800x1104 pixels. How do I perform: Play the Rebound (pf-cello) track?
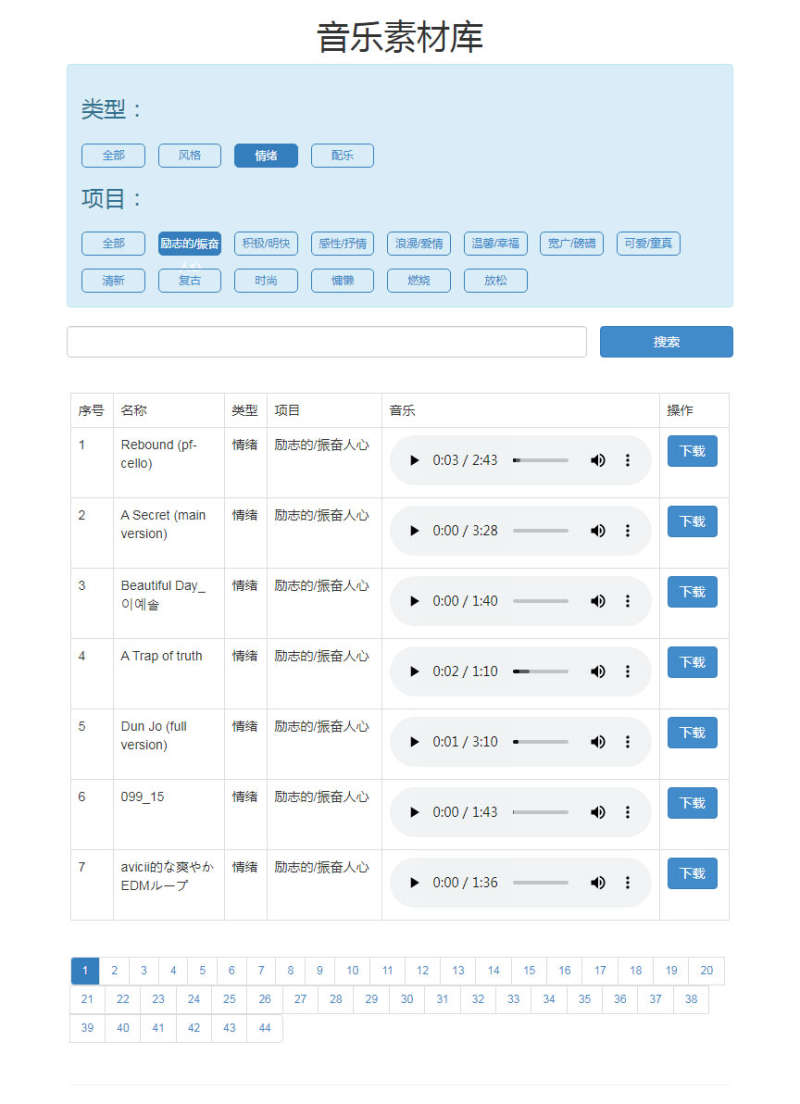[x=415, y=460]
